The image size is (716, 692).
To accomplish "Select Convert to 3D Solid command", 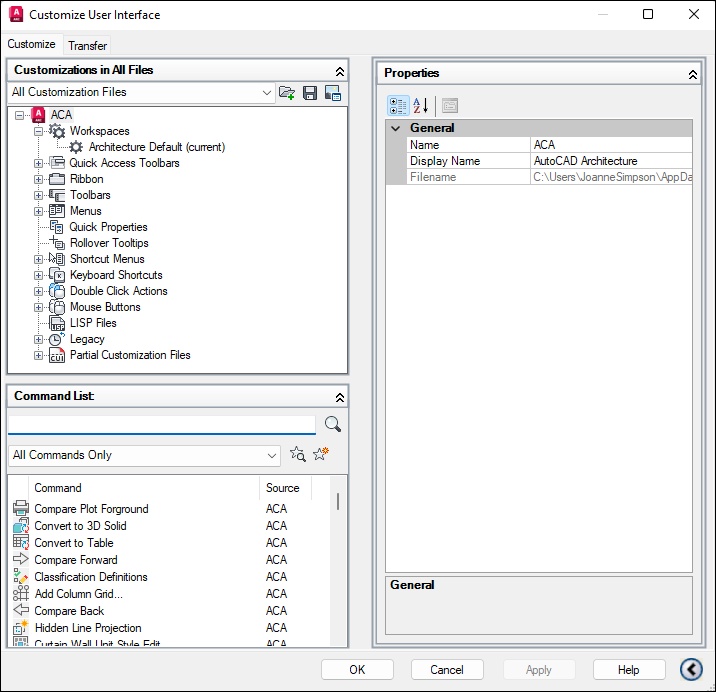I will tap(80, 526).
